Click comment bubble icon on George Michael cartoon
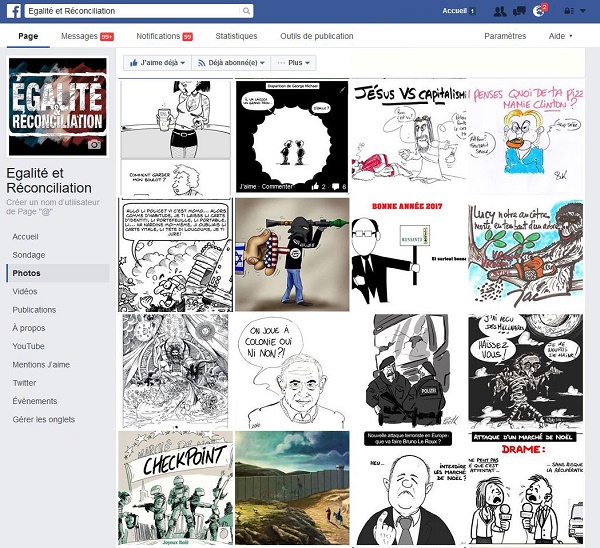 tap(336, 186)
